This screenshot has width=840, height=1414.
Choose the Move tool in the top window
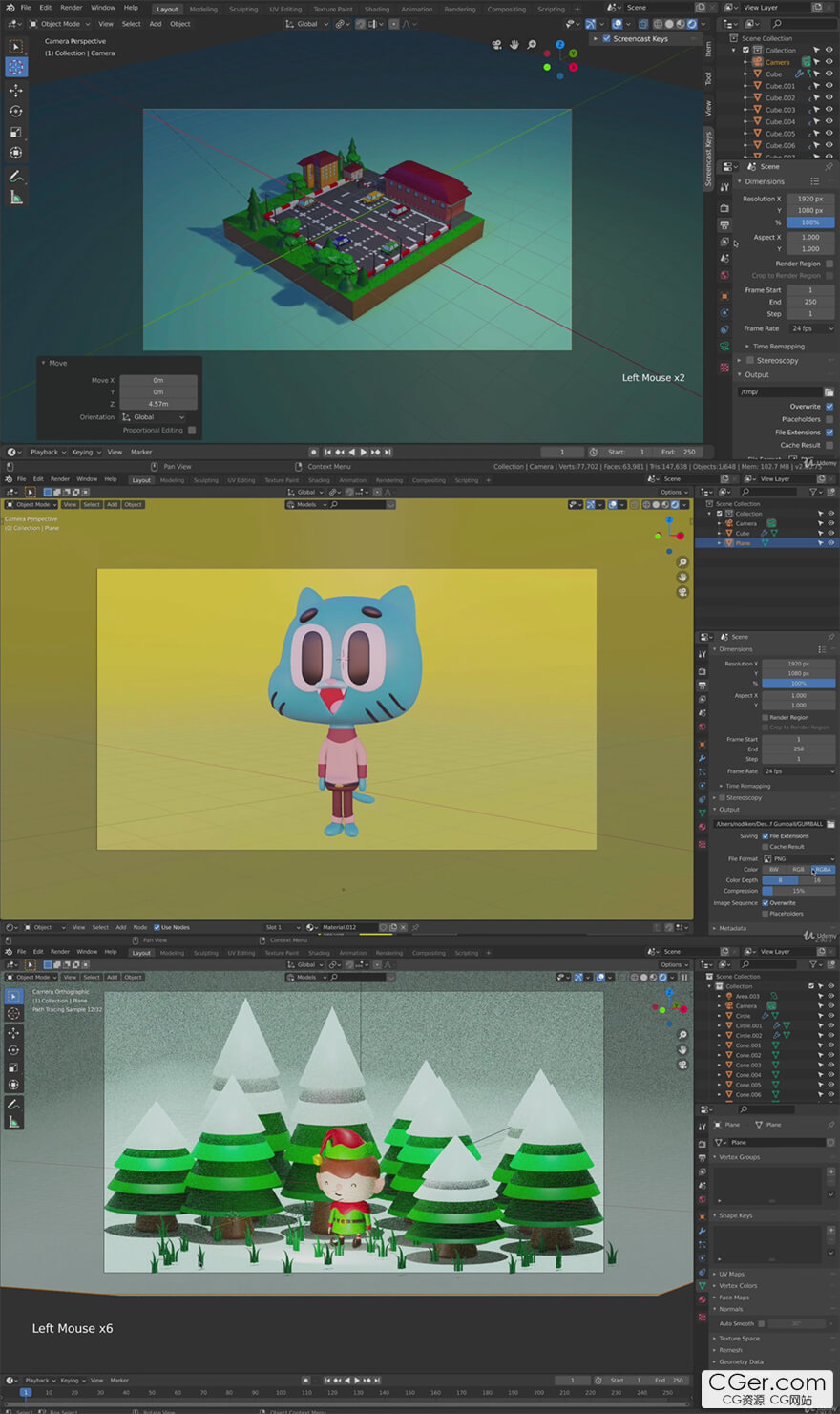(15, 90)
